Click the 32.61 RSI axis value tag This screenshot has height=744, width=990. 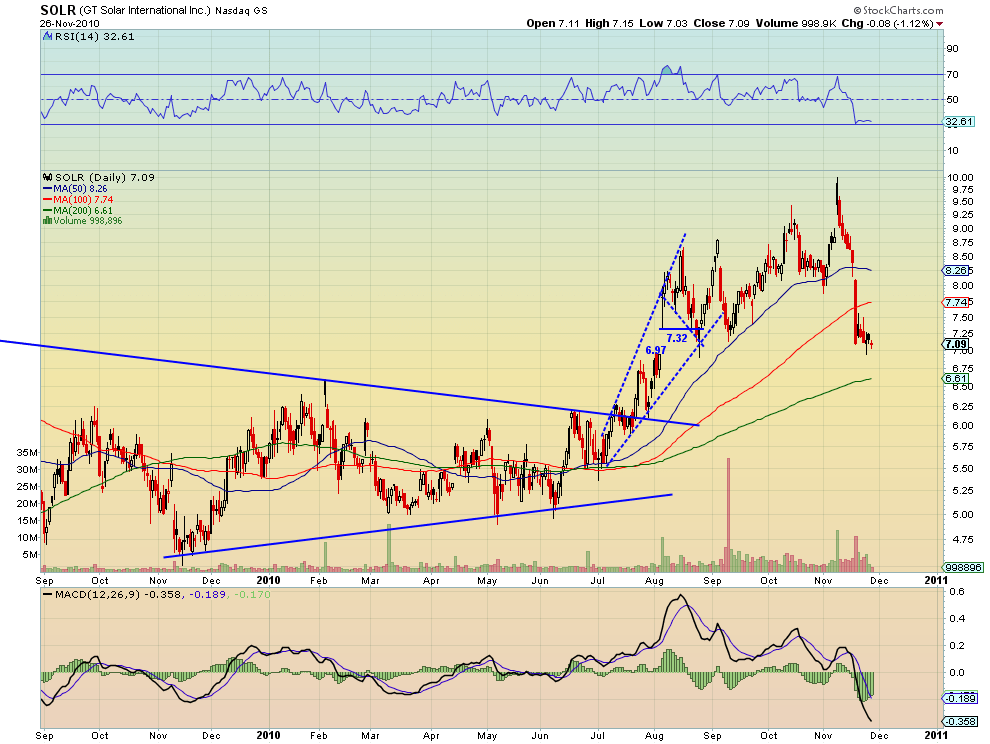pyautogui.click(x=959, y=122)
